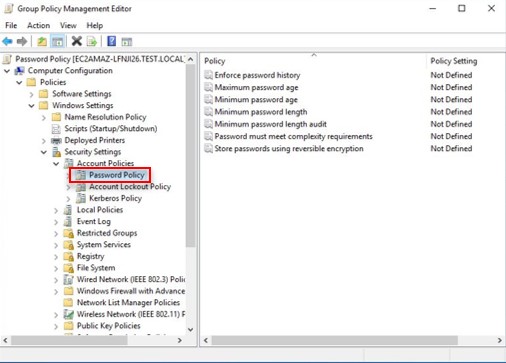Toggle Show/Hide Console Tree toolbar icon

point(57,42)
